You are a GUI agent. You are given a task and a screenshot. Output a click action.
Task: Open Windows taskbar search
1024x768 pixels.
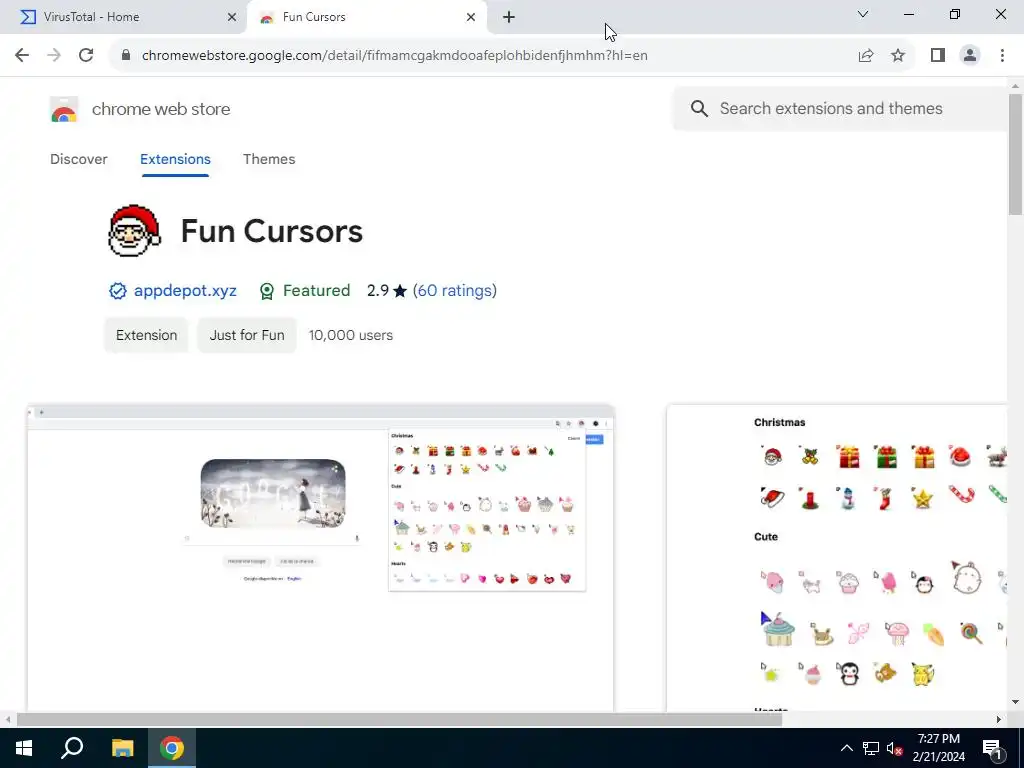(x=72, y=748)
